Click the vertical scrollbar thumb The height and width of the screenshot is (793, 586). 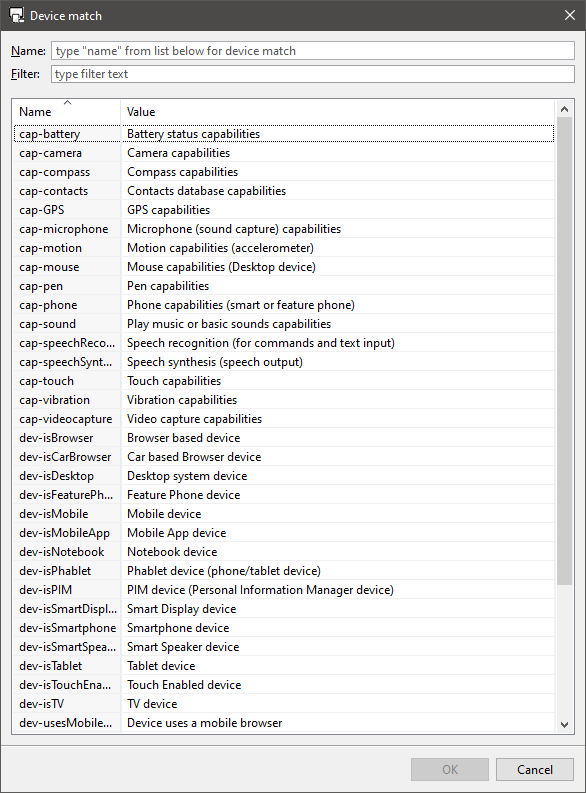coord(565,351)
